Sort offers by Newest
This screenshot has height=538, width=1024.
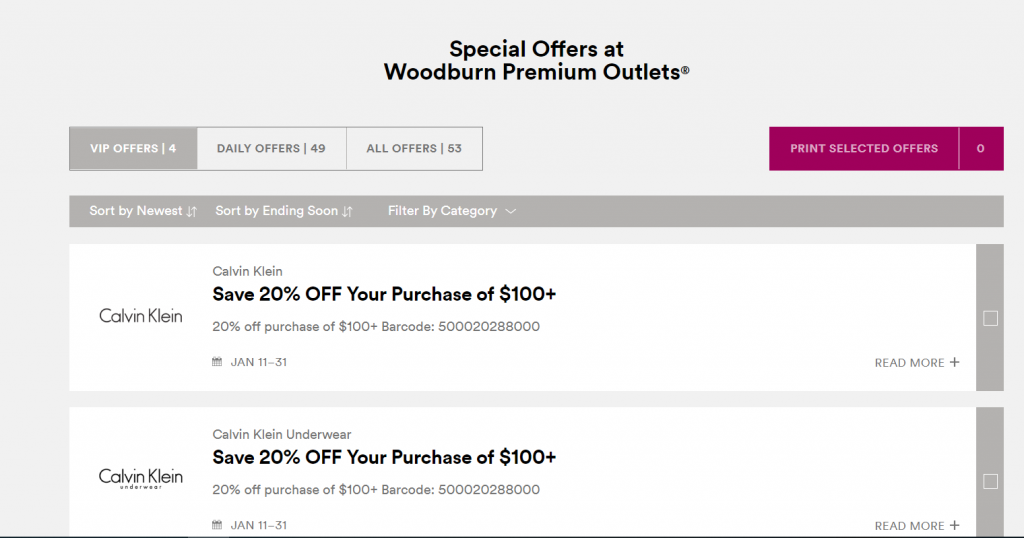pos(136,211)
